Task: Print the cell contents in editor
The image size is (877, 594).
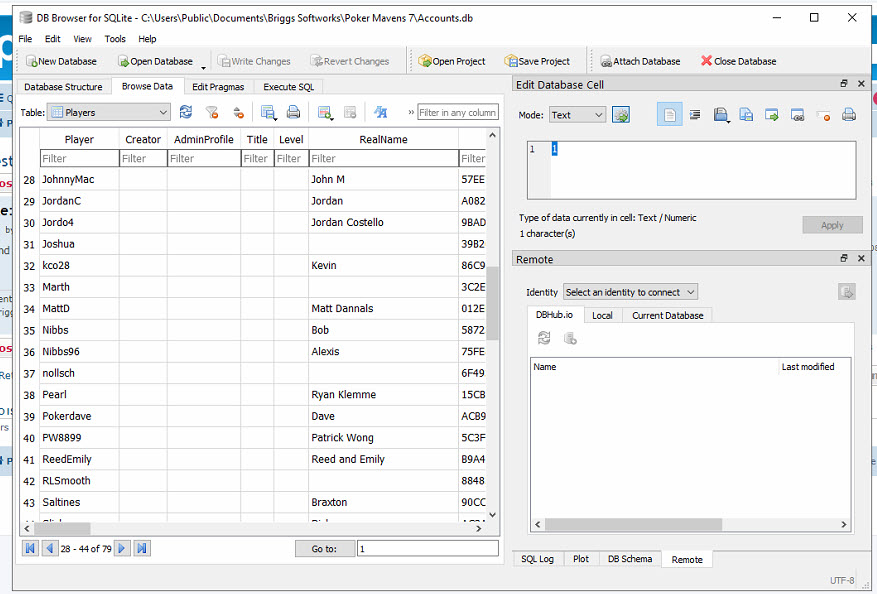Action: (849, 115)
